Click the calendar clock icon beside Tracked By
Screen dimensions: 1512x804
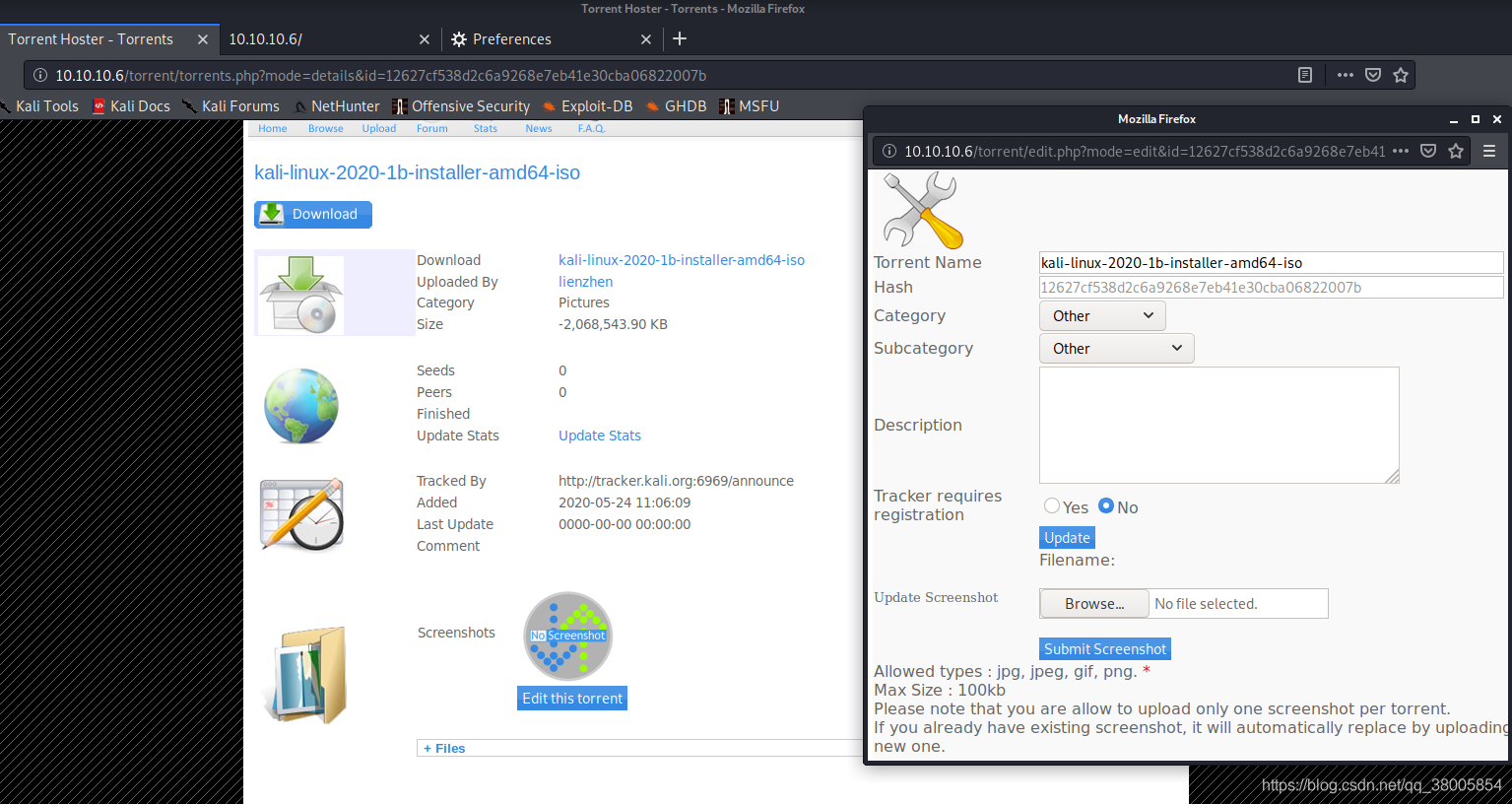pos(301,513)
